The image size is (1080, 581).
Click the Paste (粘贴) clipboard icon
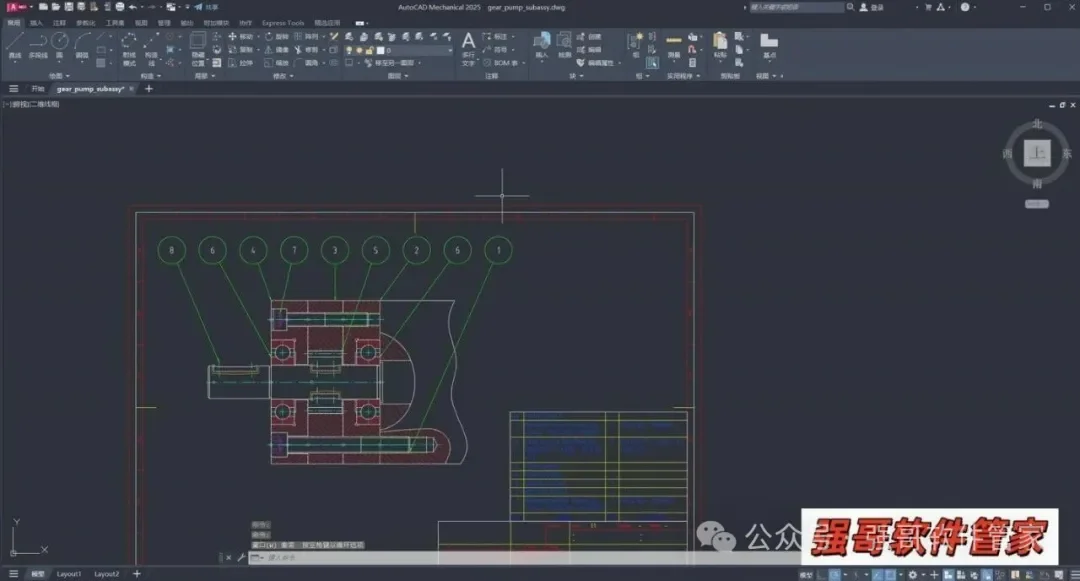(x=720, y=45)
